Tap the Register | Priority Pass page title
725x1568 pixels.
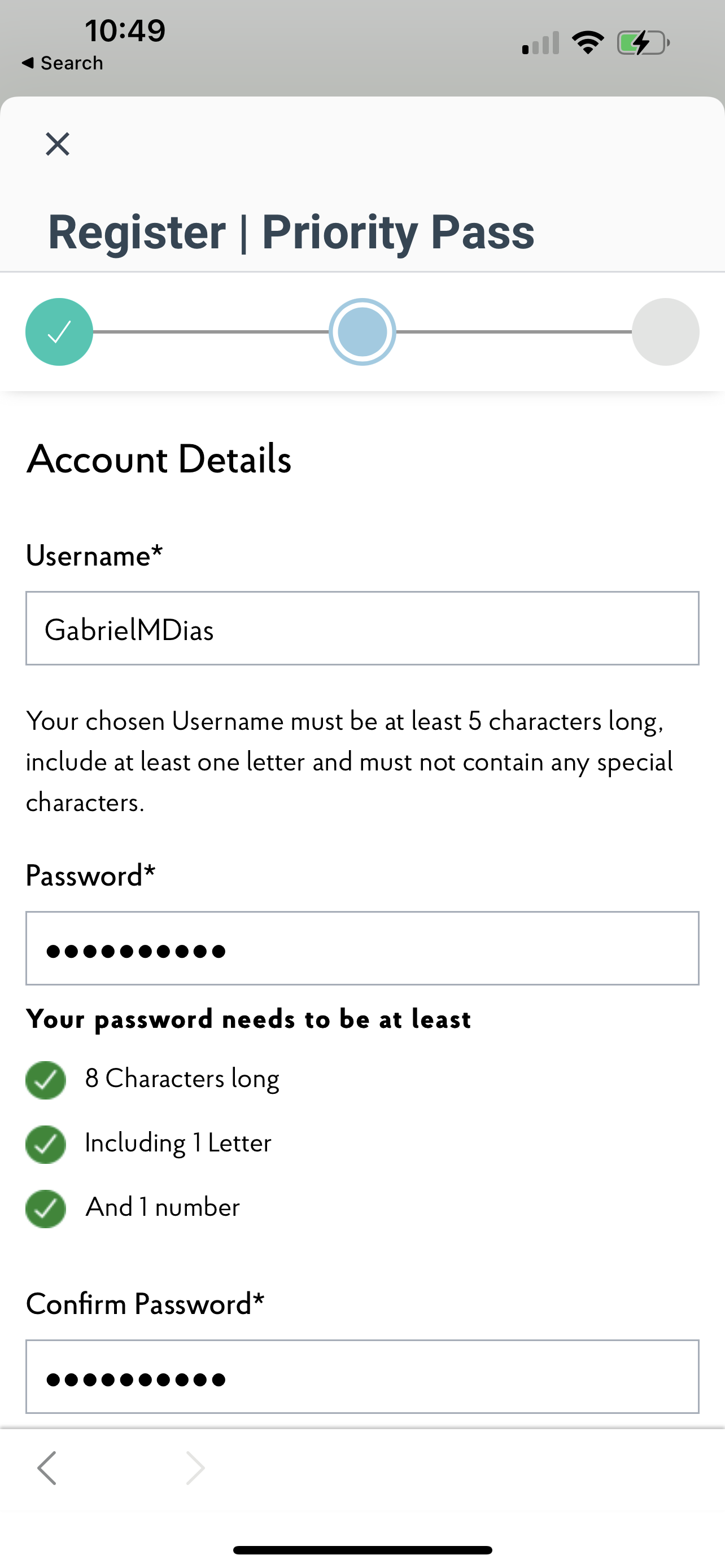(291, 232)
